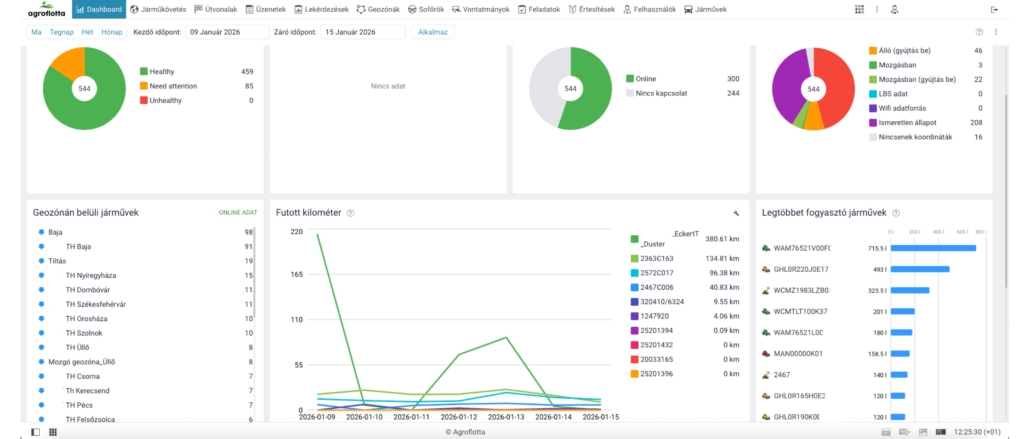Select the Tegnap quick date link
Screen dimensions: 1030x439
pos(62,32)
